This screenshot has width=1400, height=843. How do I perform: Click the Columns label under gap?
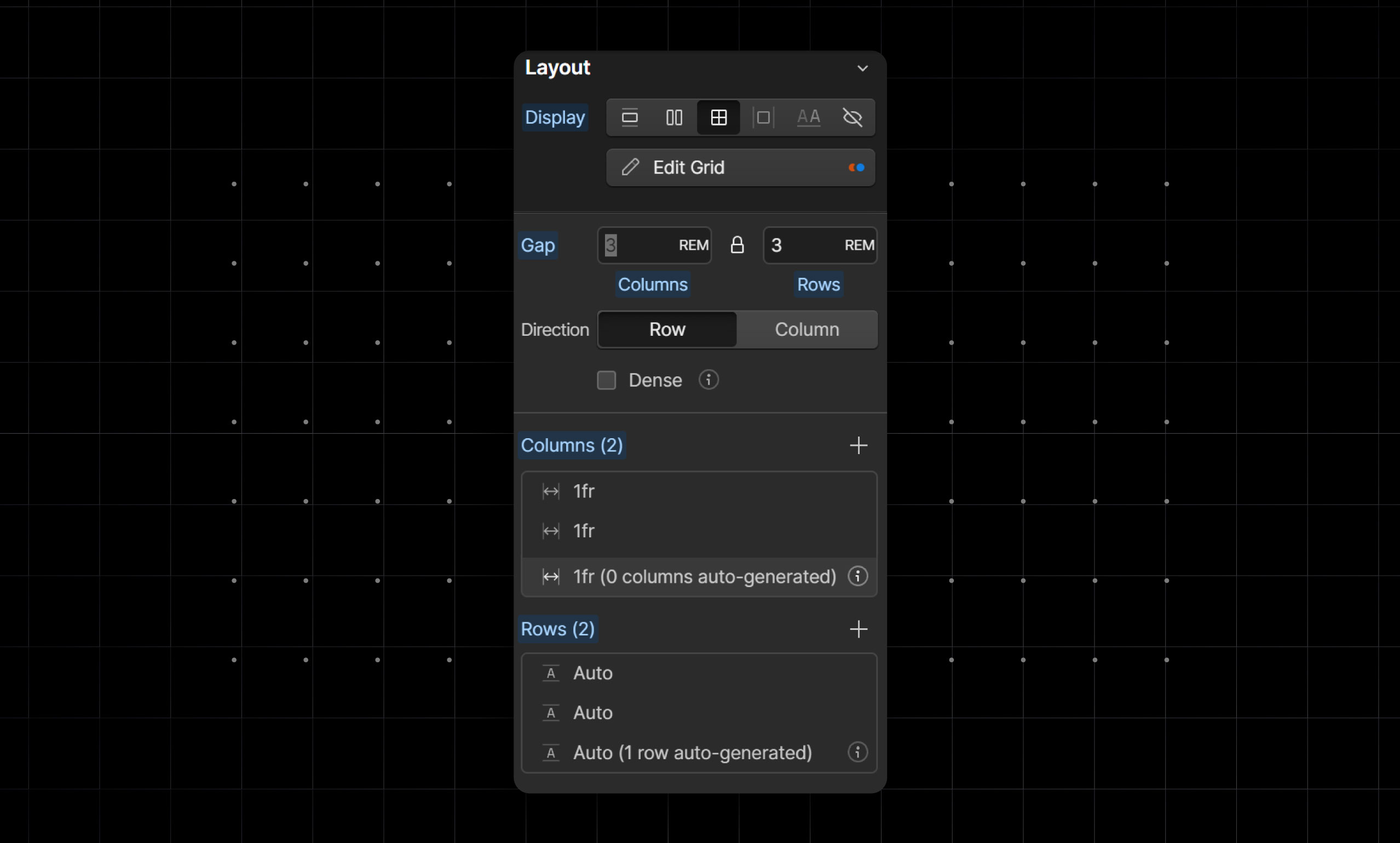pos(653,284)
